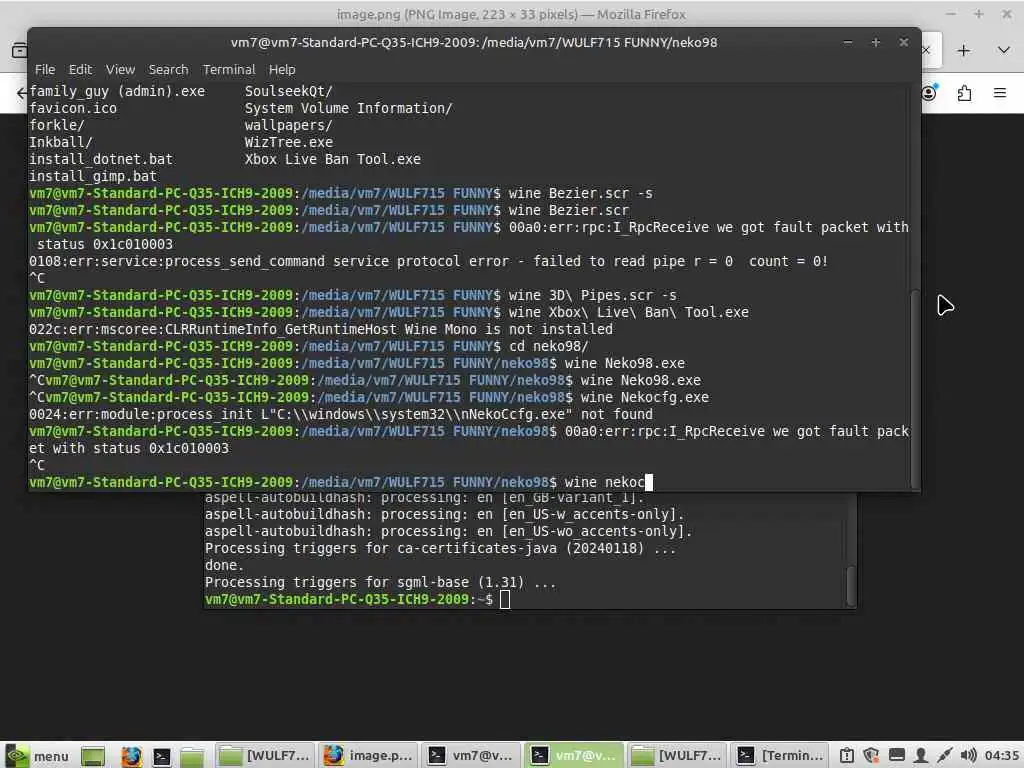Launch Firefox from the panel launcher
Screen dimensions: 1024x768
(131, 756)
